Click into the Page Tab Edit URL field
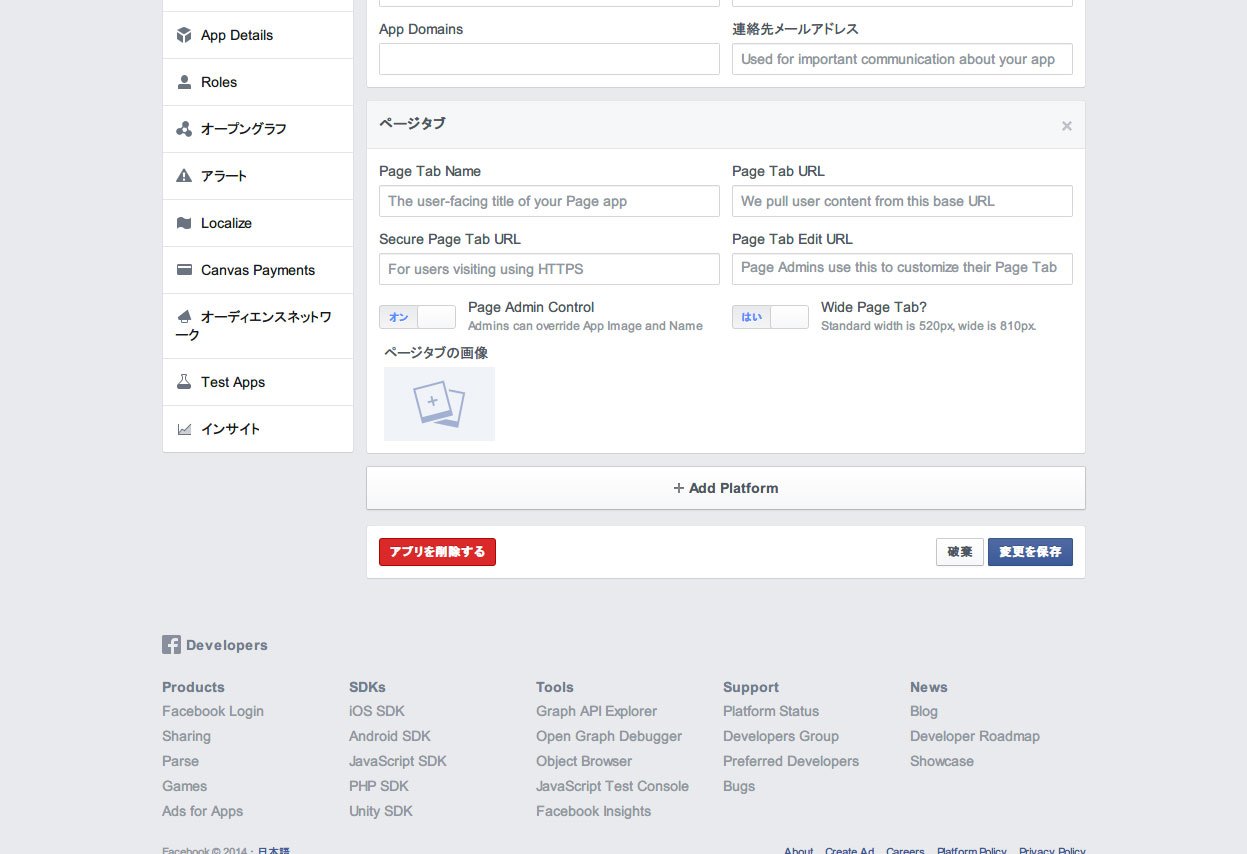 coord(902,269)
